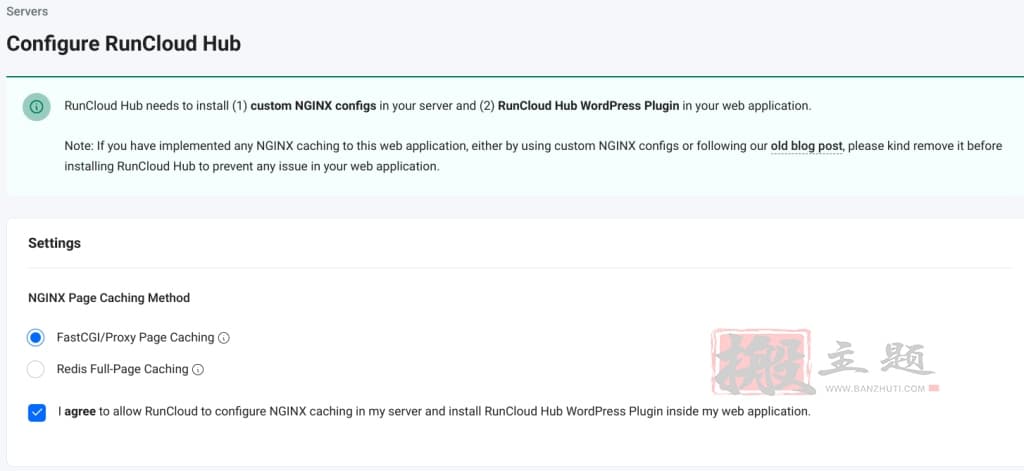The width and height of the screenshot is (1024, 471).
Task: Open the Servers breadcrumb
Action: click(27, 11)
